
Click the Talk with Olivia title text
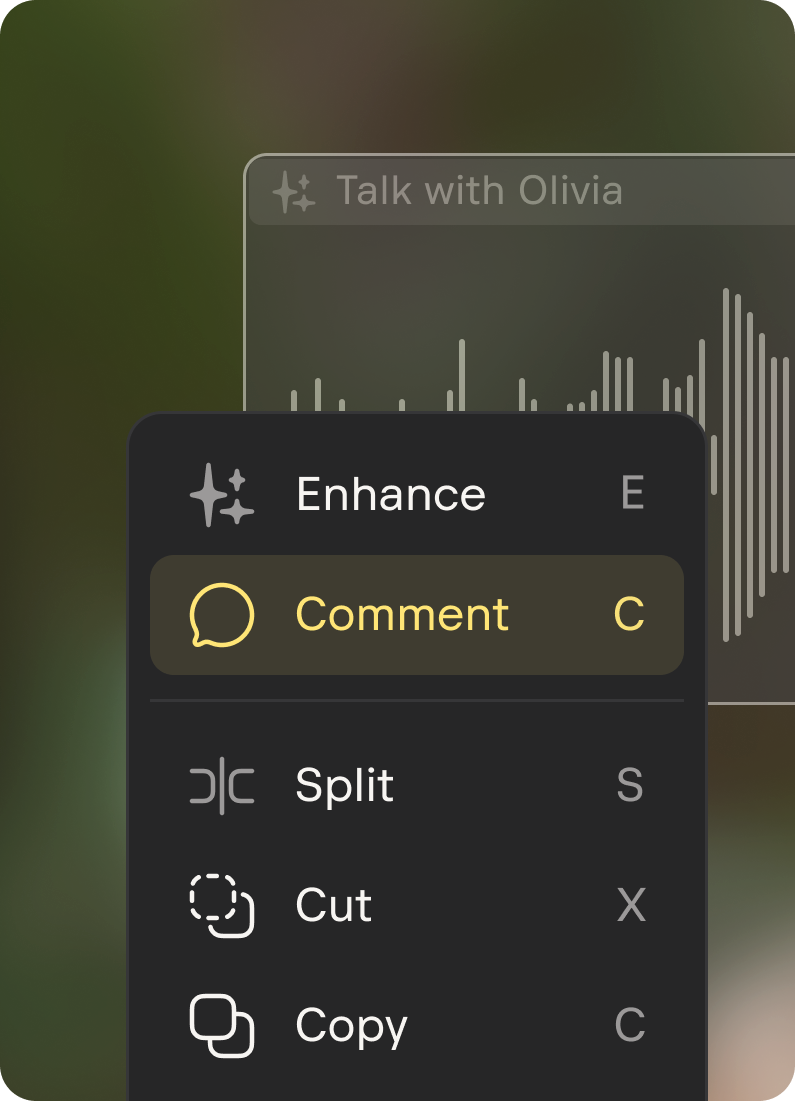pos(481,190)
